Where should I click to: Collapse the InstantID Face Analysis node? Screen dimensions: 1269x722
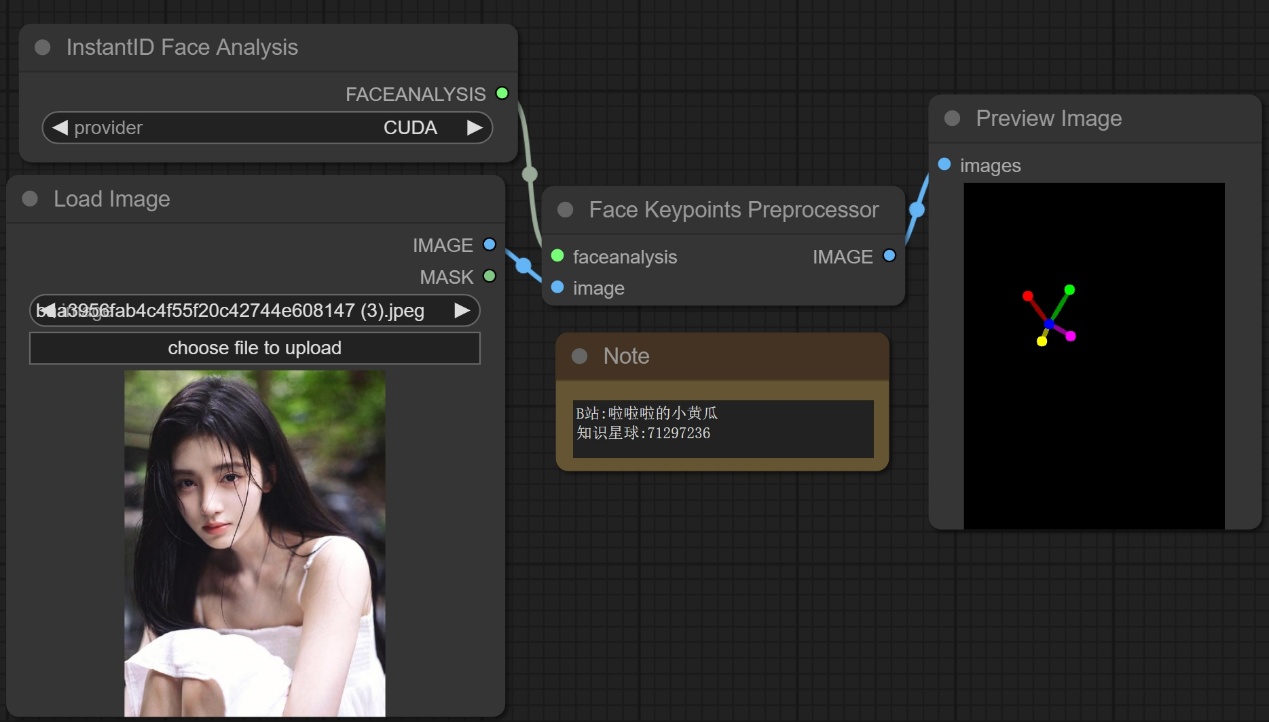[42, 47]
